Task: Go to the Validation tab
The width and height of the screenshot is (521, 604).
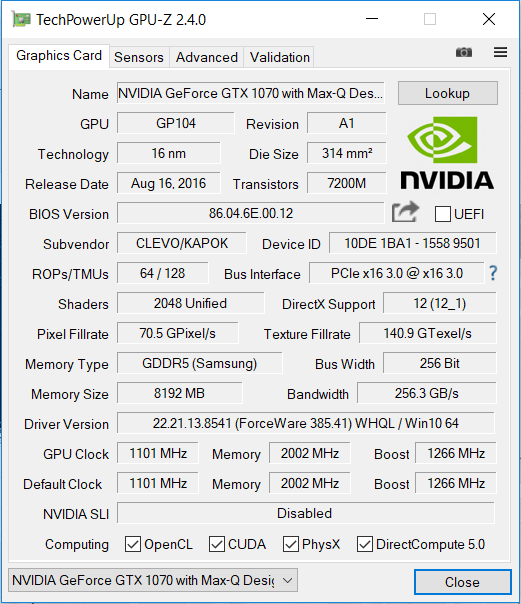Action: point(280,57)
